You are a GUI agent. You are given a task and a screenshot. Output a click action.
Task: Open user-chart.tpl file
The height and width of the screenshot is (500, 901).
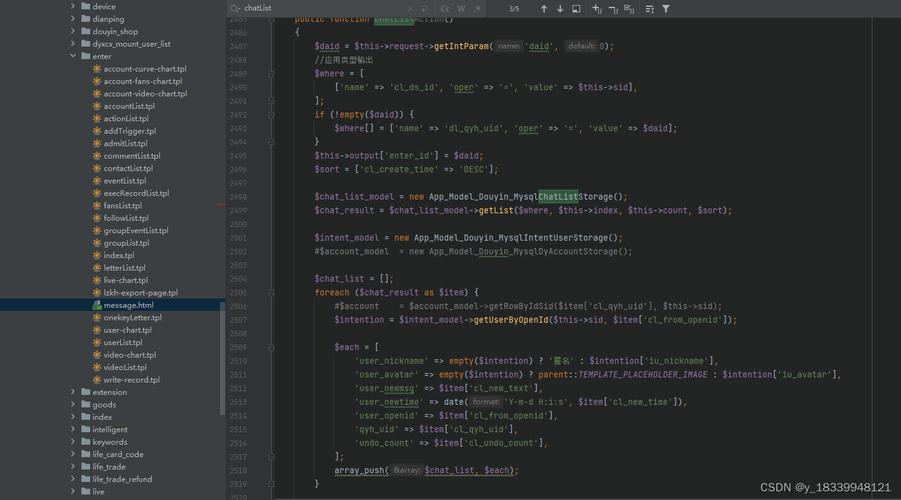(128, 330)
